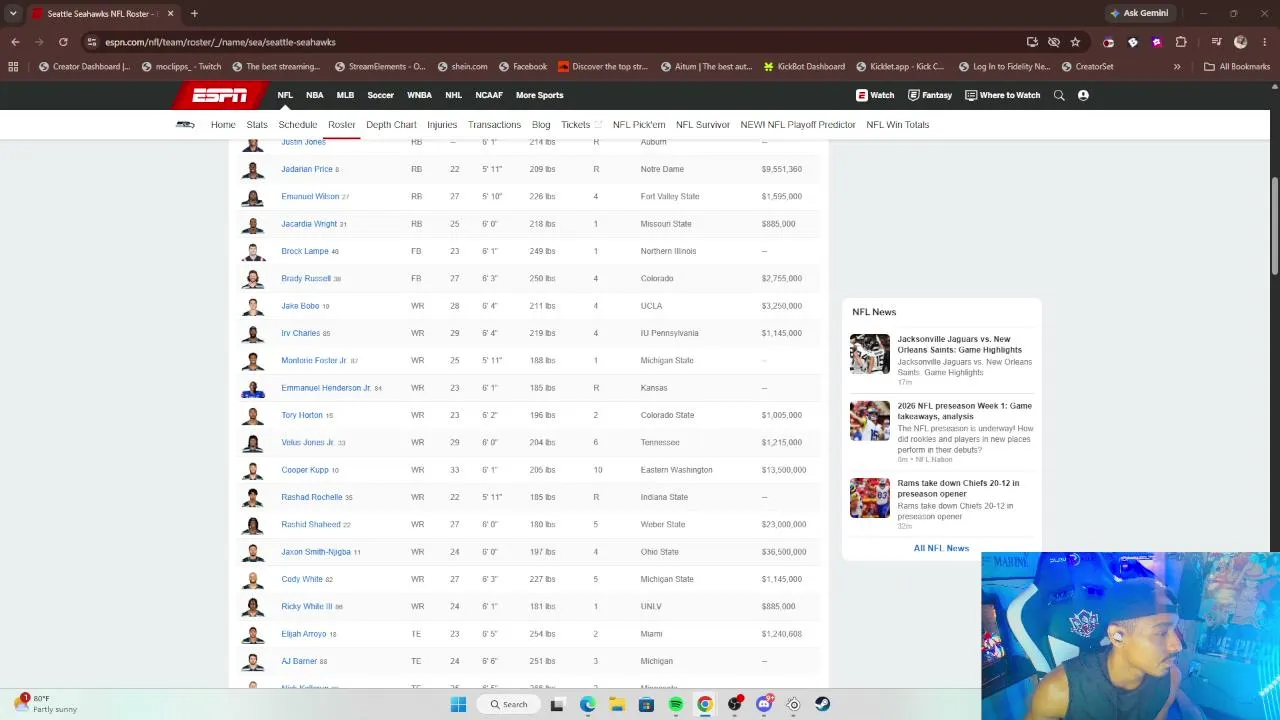Open the All Bookmarks folder
The width and height of the screenshot is (1280, 720).
1237,67
